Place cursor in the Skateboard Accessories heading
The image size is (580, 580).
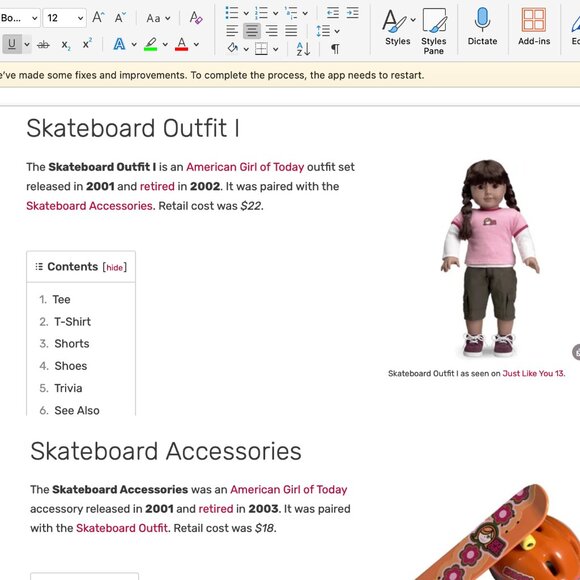pos(166,451)
